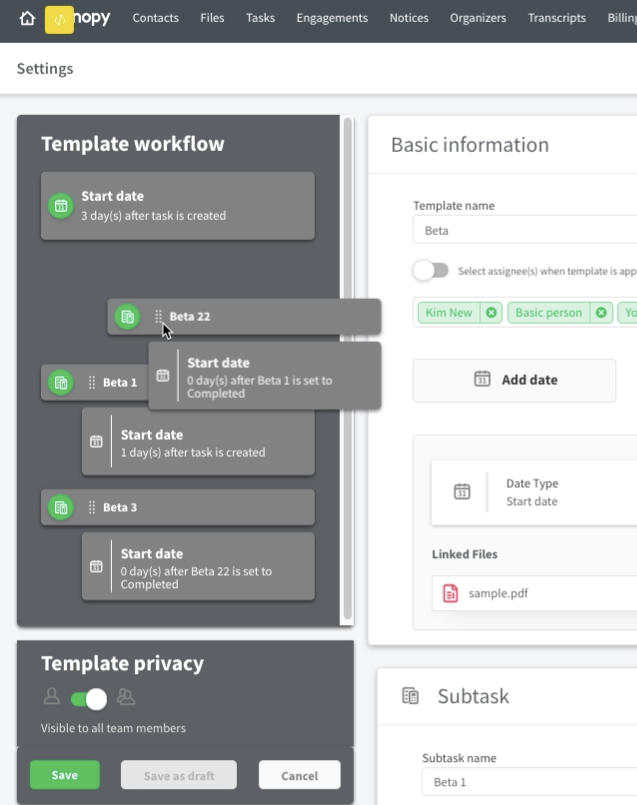Screen dimensions: 637x805
Task: Select the top Start date card text
Action: click(x=153, y=206)
